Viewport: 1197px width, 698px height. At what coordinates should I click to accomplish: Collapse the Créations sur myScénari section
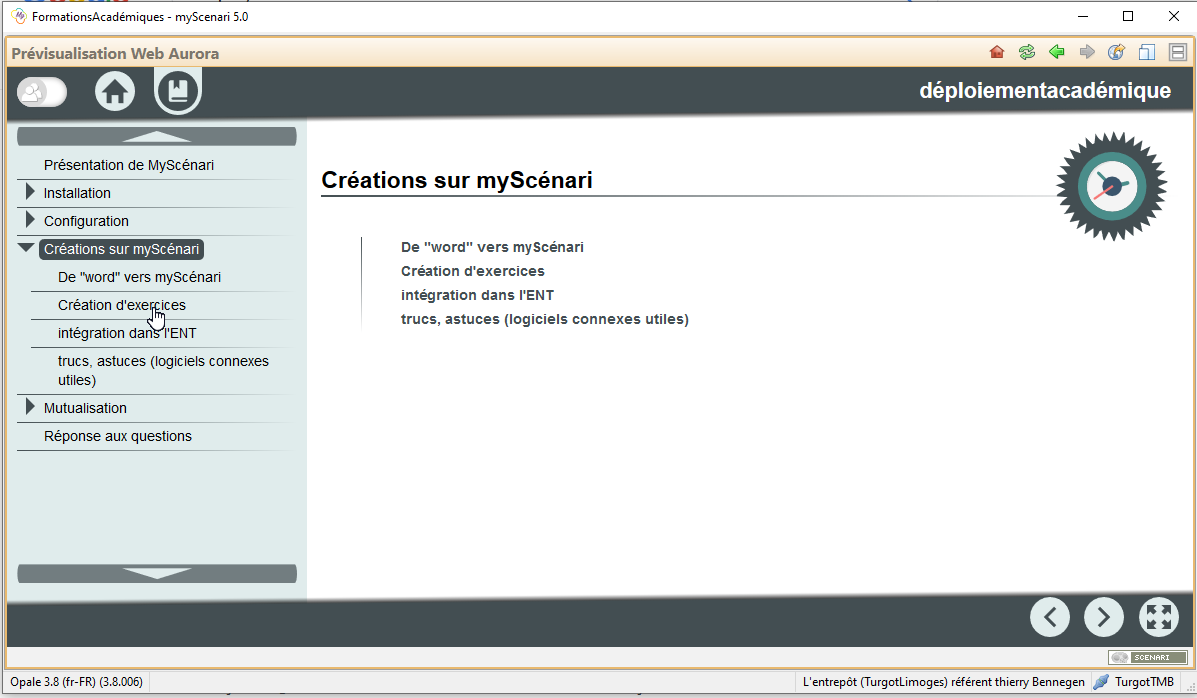coord(26,247)
